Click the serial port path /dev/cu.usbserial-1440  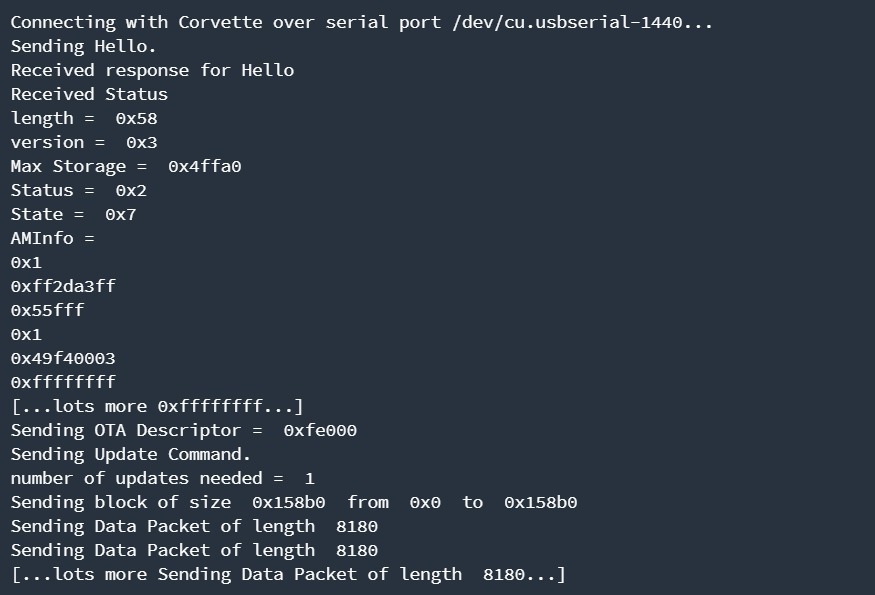tap(567, 23)
